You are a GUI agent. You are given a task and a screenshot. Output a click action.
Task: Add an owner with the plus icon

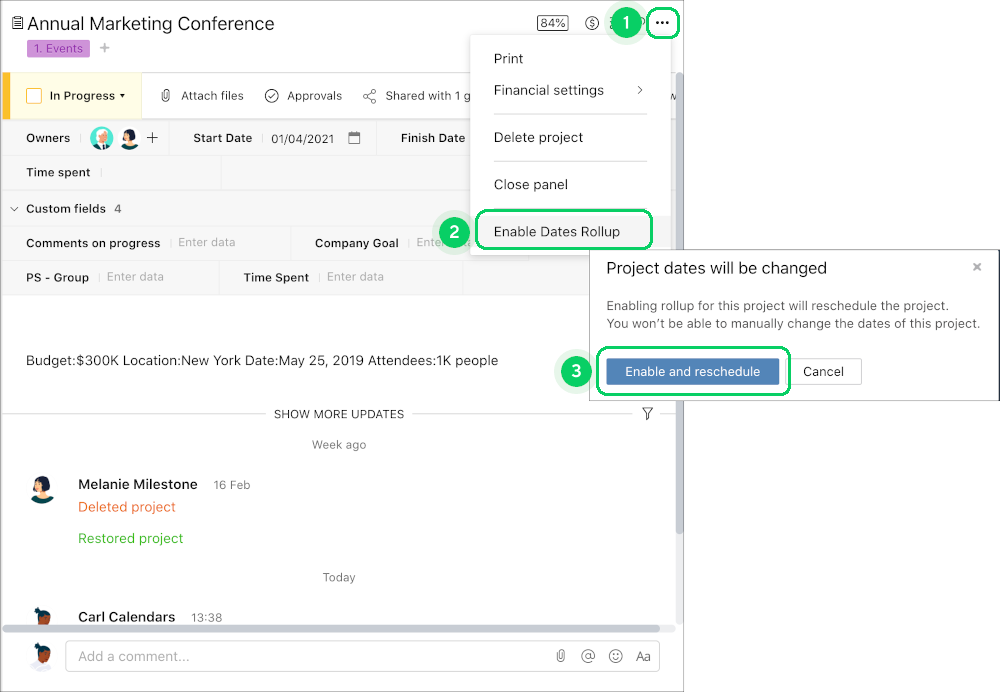[x=152, y=138]
